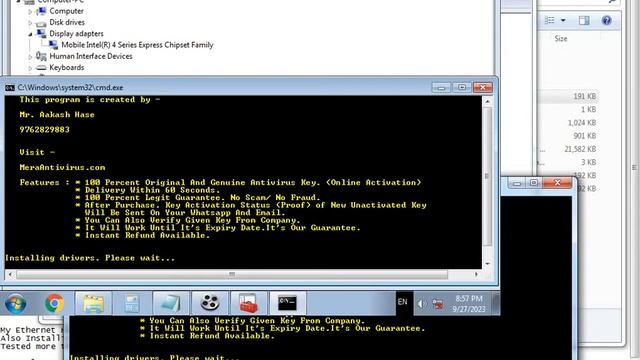
Task: Click the cmd horizontal scrollbar left arrow
Action: coord(10,275)
